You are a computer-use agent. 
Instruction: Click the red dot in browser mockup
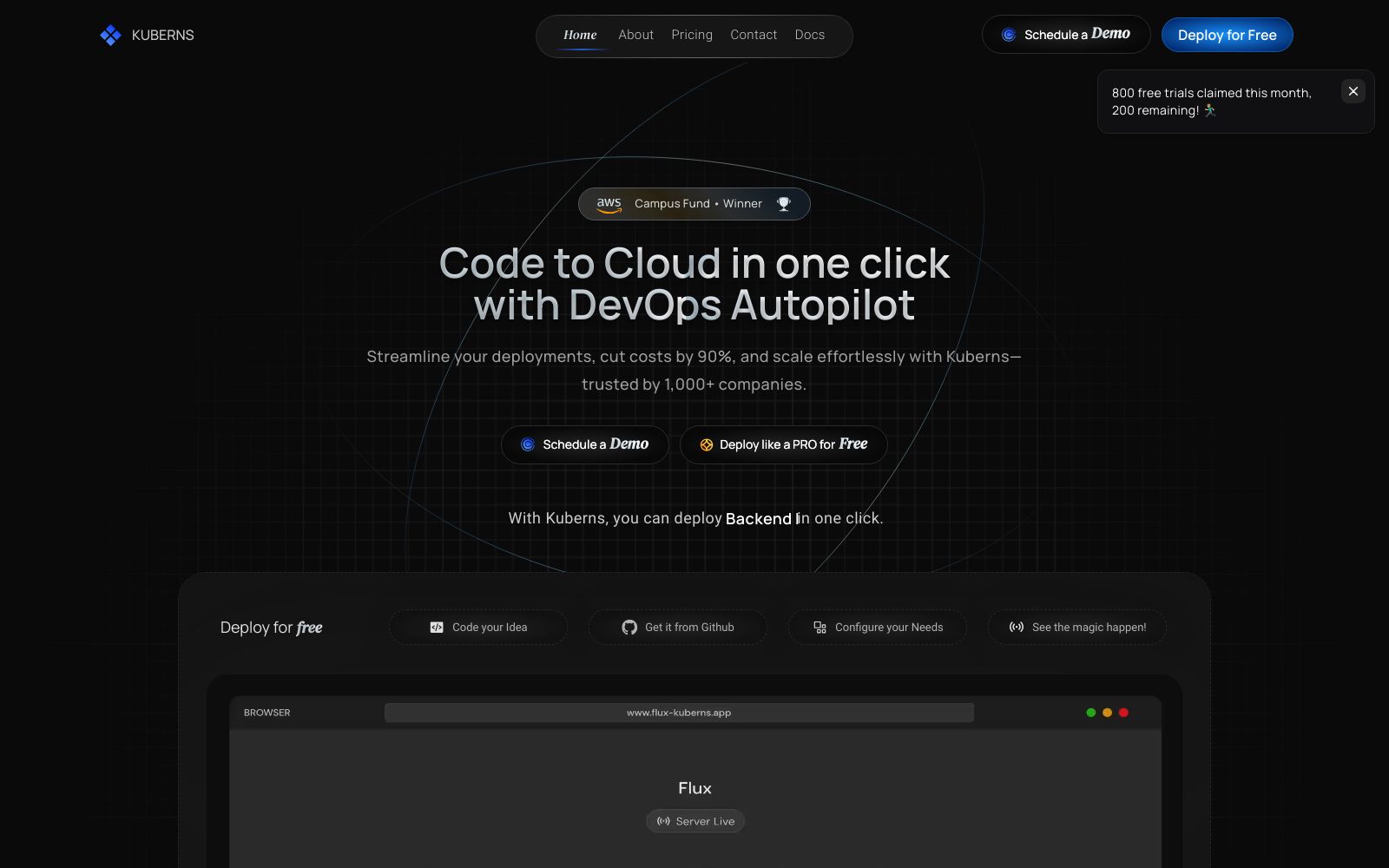[x=1123, y=713]
